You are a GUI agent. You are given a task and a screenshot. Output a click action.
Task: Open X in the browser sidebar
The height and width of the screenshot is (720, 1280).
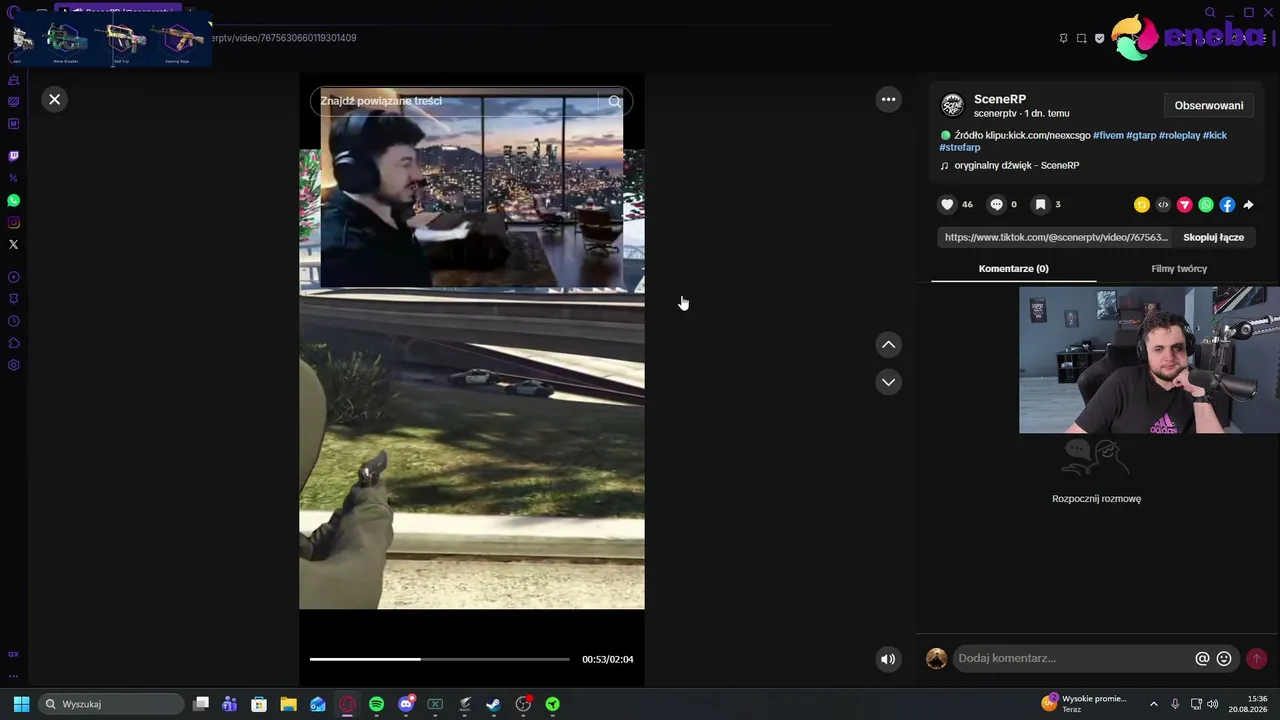pos(14,244)
